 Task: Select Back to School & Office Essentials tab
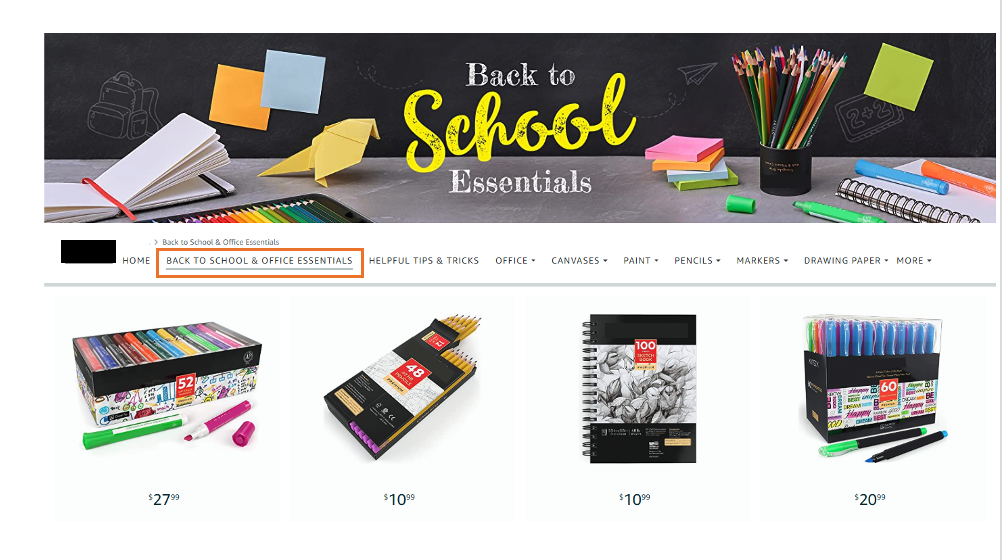pos(259,261)
